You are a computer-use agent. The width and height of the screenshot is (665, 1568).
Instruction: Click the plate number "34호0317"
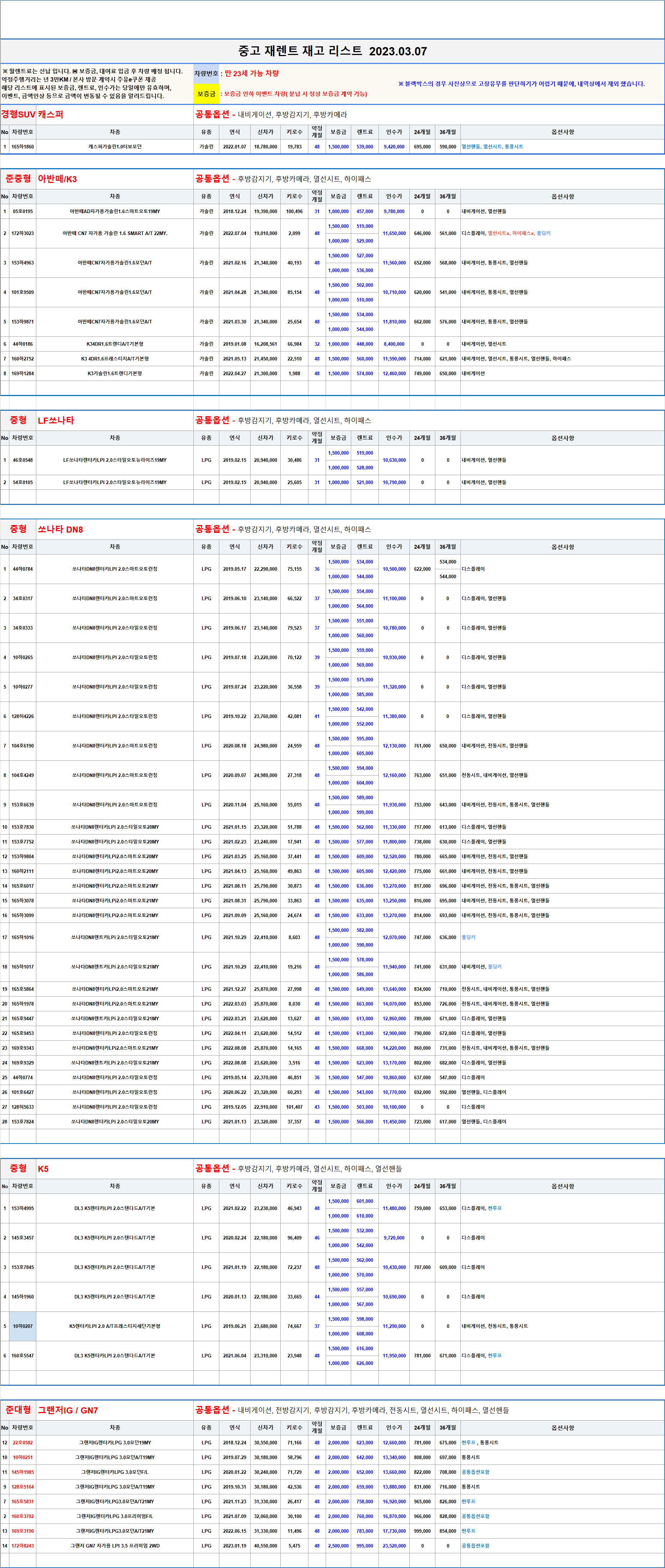pyautogui.click(x=23, y=598)
